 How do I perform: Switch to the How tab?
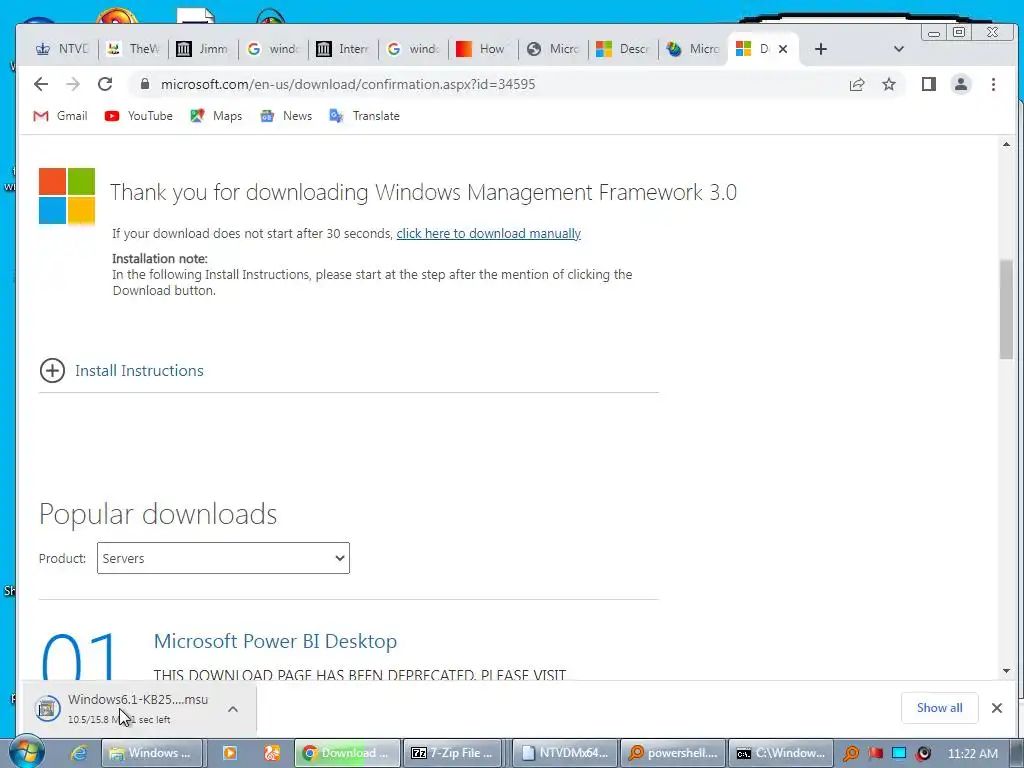(x=483, y=49)
